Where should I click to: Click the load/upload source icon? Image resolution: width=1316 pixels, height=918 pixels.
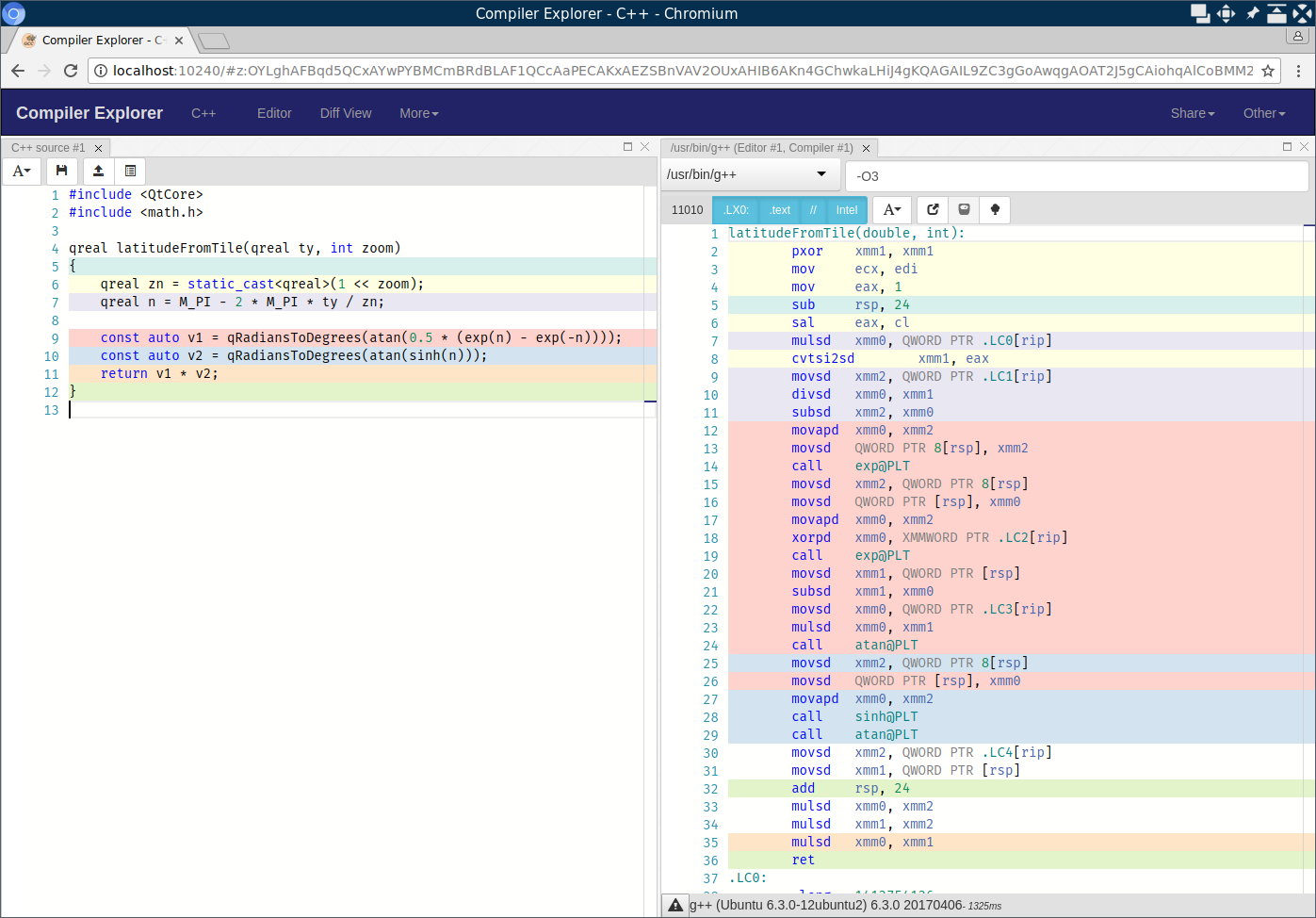coord(98,171)
